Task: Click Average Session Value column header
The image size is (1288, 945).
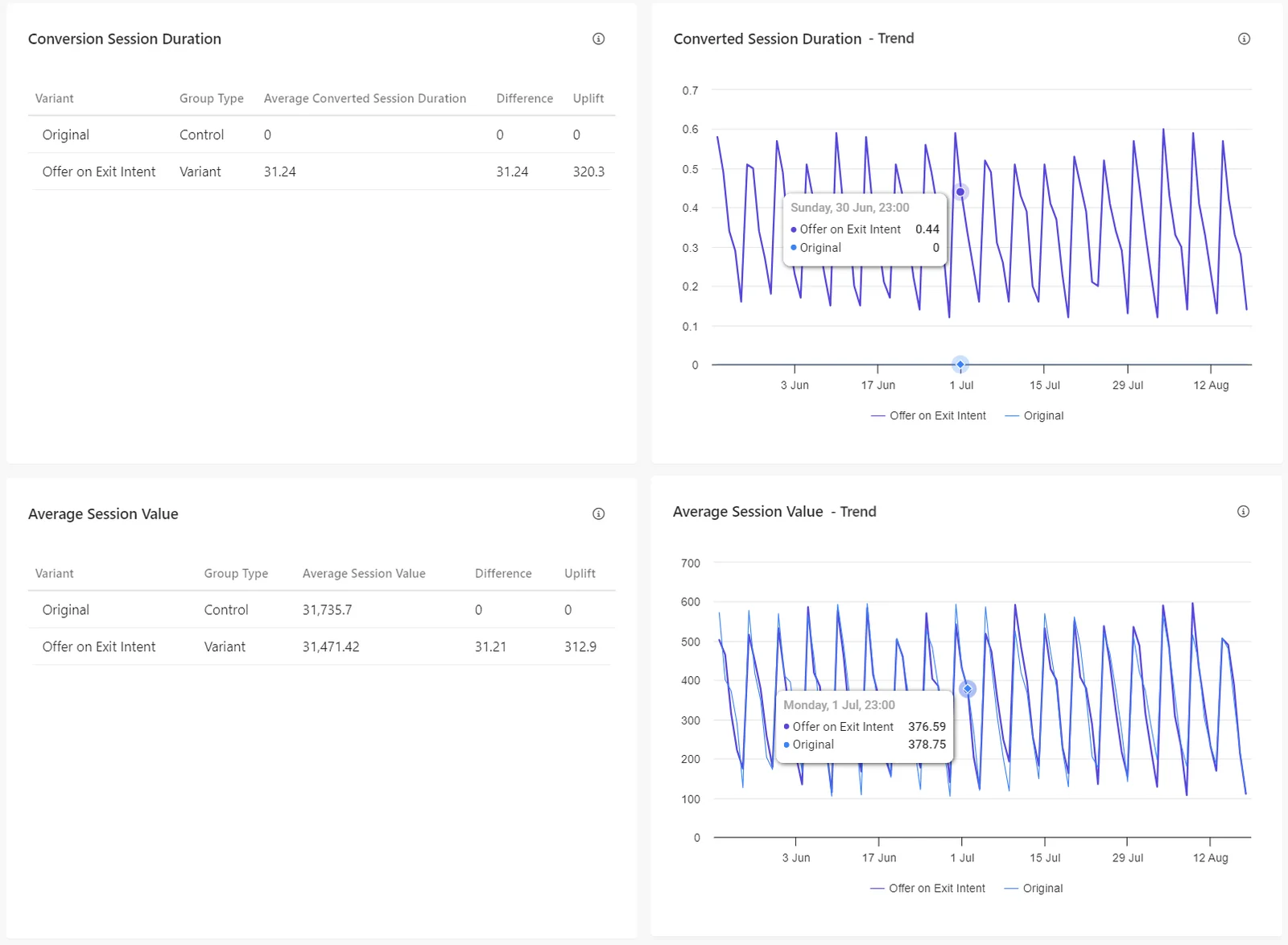Action: pos(364,573)
